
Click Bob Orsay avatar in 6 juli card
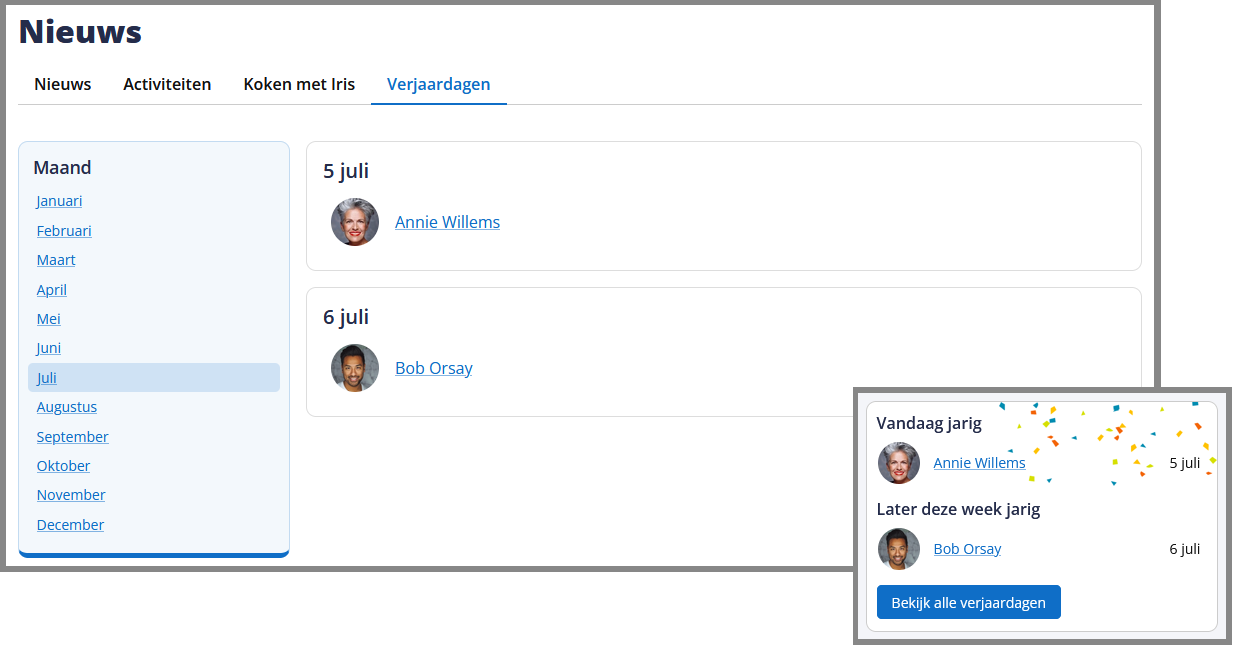[355, 368]
